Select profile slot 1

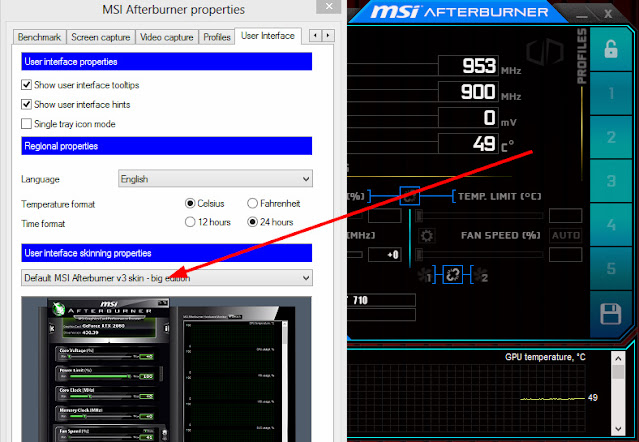611,93
